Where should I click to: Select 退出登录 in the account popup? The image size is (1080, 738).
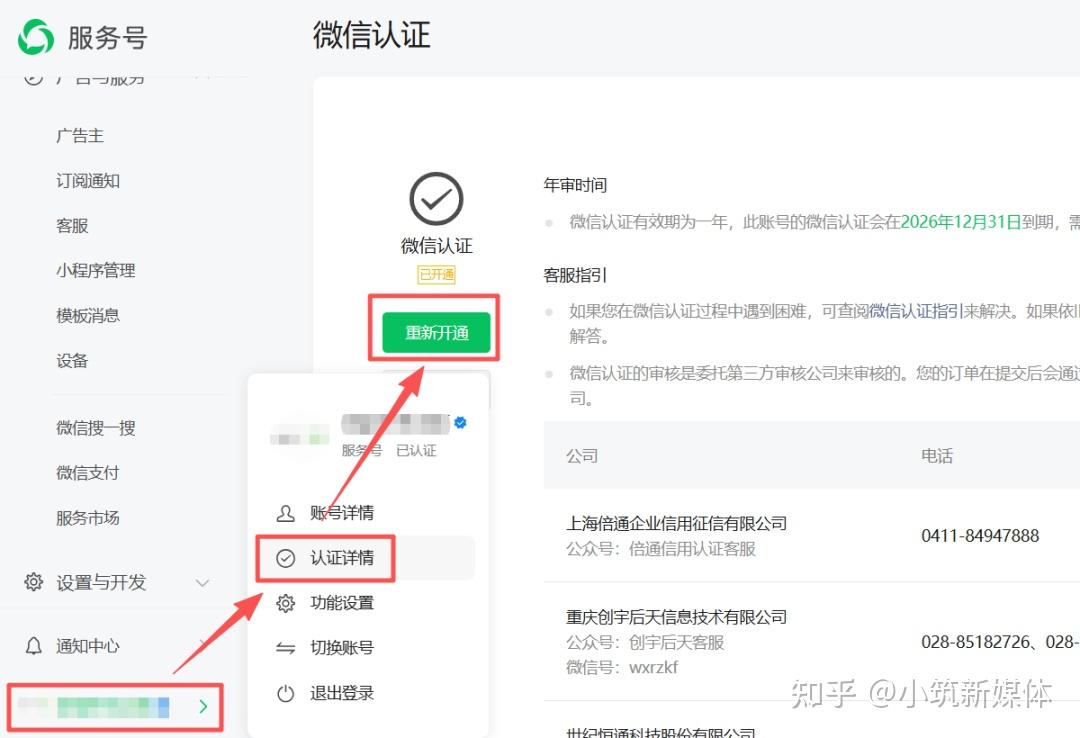(342, 693)
